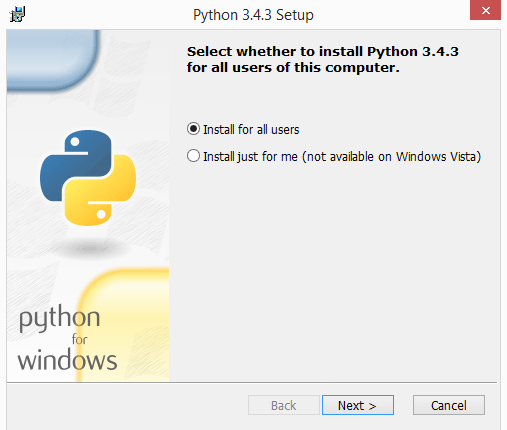Click the 'Python 3.4.3 Setup' title bar text
The height and width of the screenshot is (430, 507).
point(253,15)
